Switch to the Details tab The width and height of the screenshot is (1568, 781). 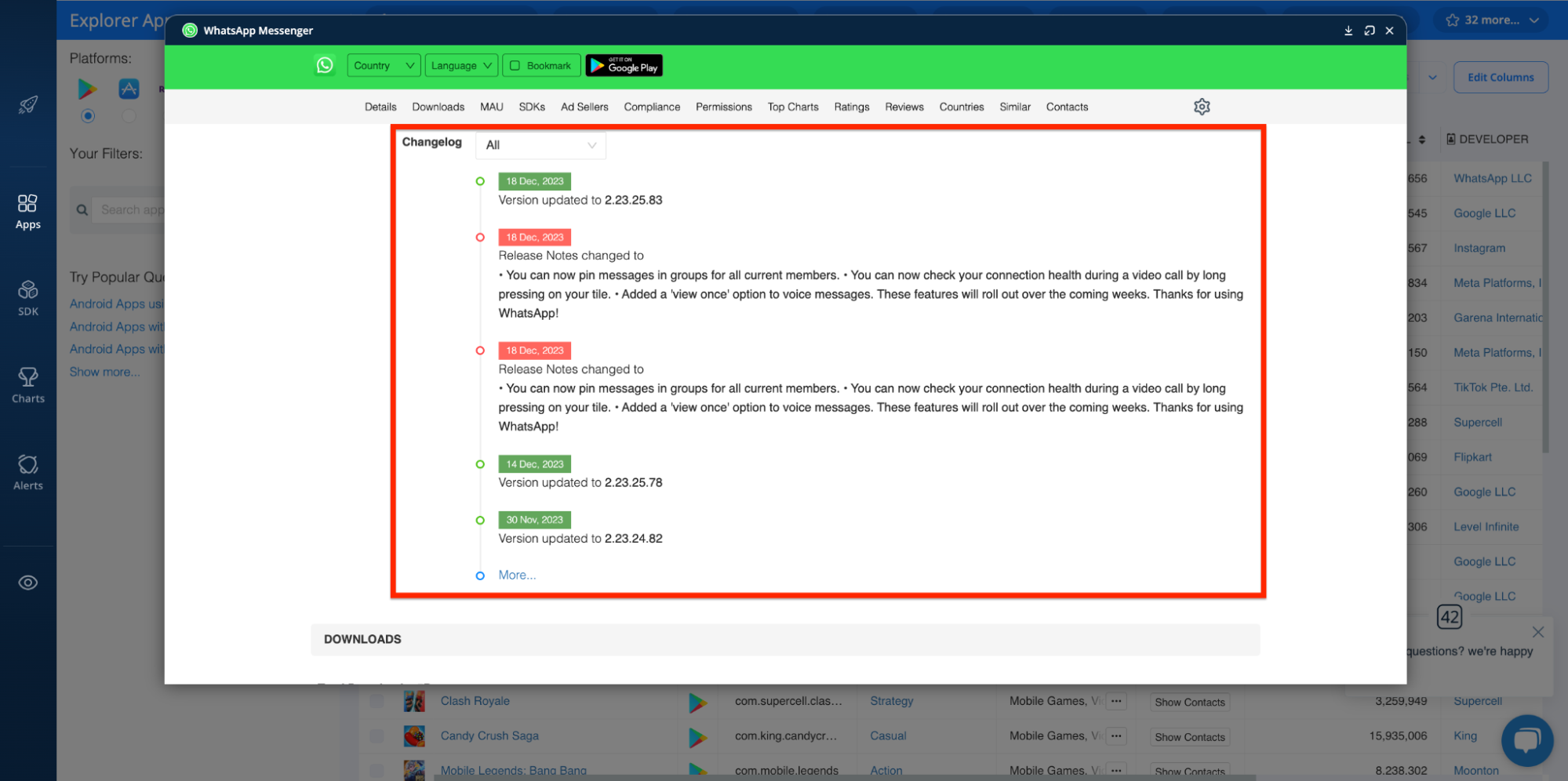pyautogui.click(x=380, y=107)
